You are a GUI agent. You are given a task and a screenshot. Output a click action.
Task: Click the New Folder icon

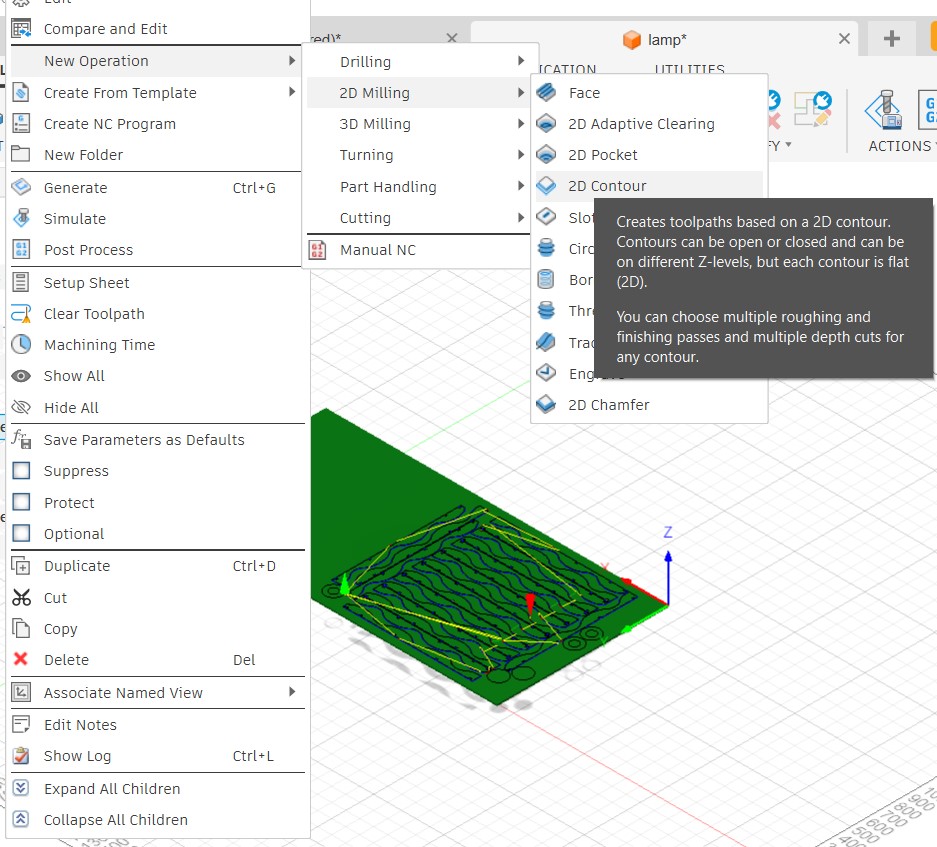tap(21, 154)
